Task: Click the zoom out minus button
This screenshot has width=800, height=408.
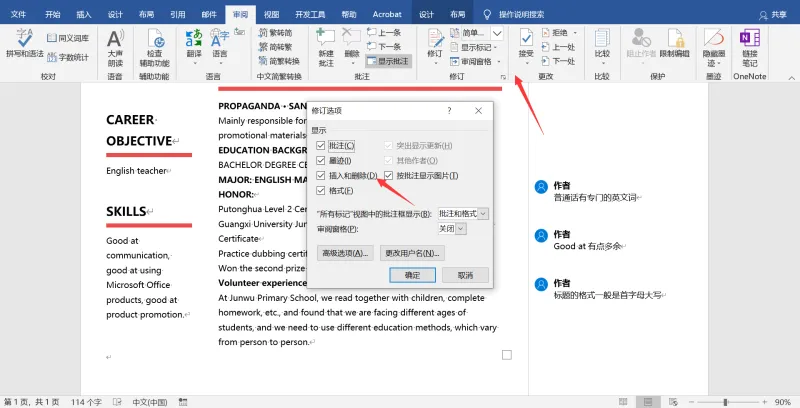Action: 691,402
